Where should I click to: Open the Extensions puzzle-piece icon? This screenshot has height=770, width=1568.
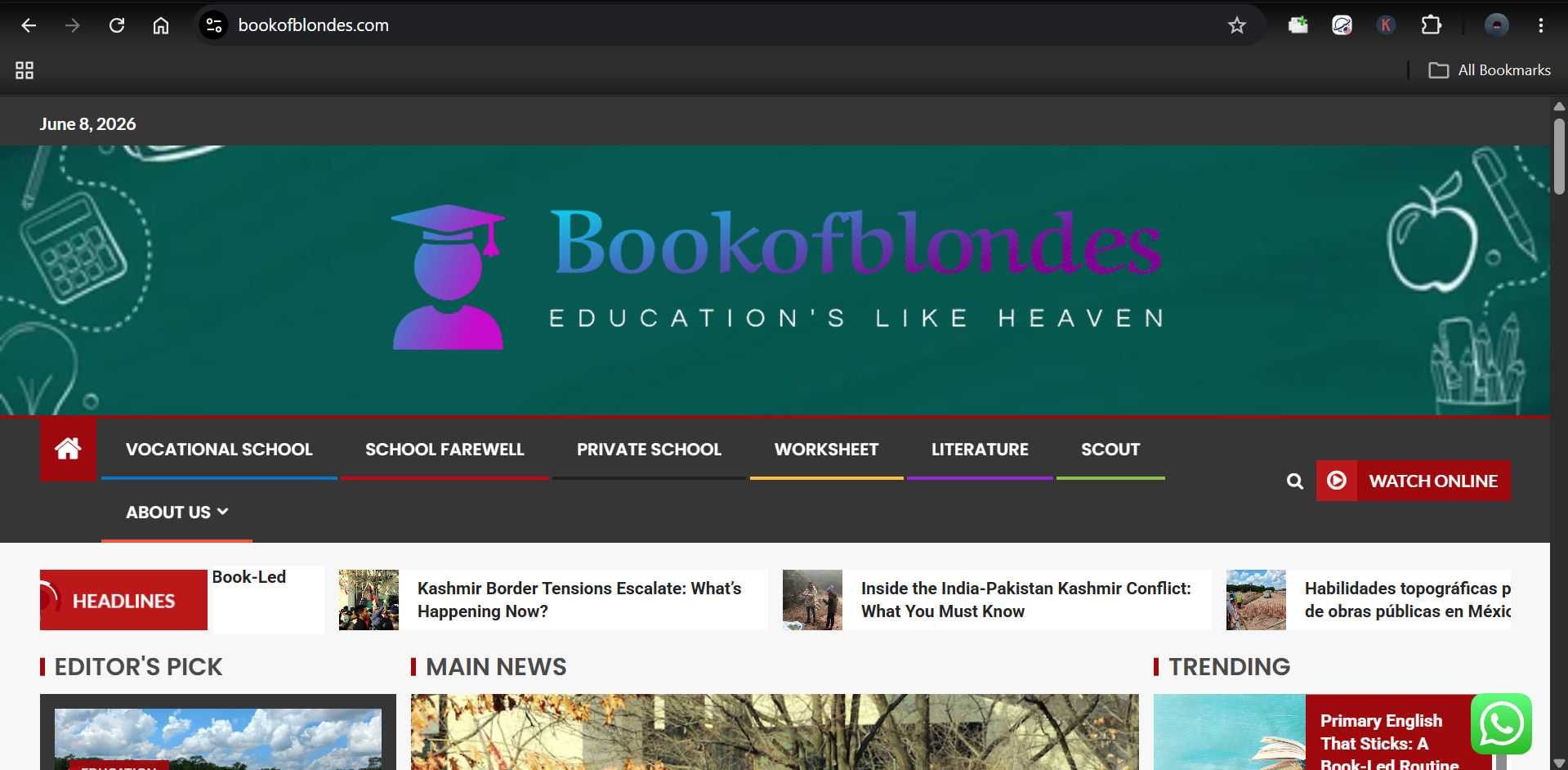(x=1431, y=25)
